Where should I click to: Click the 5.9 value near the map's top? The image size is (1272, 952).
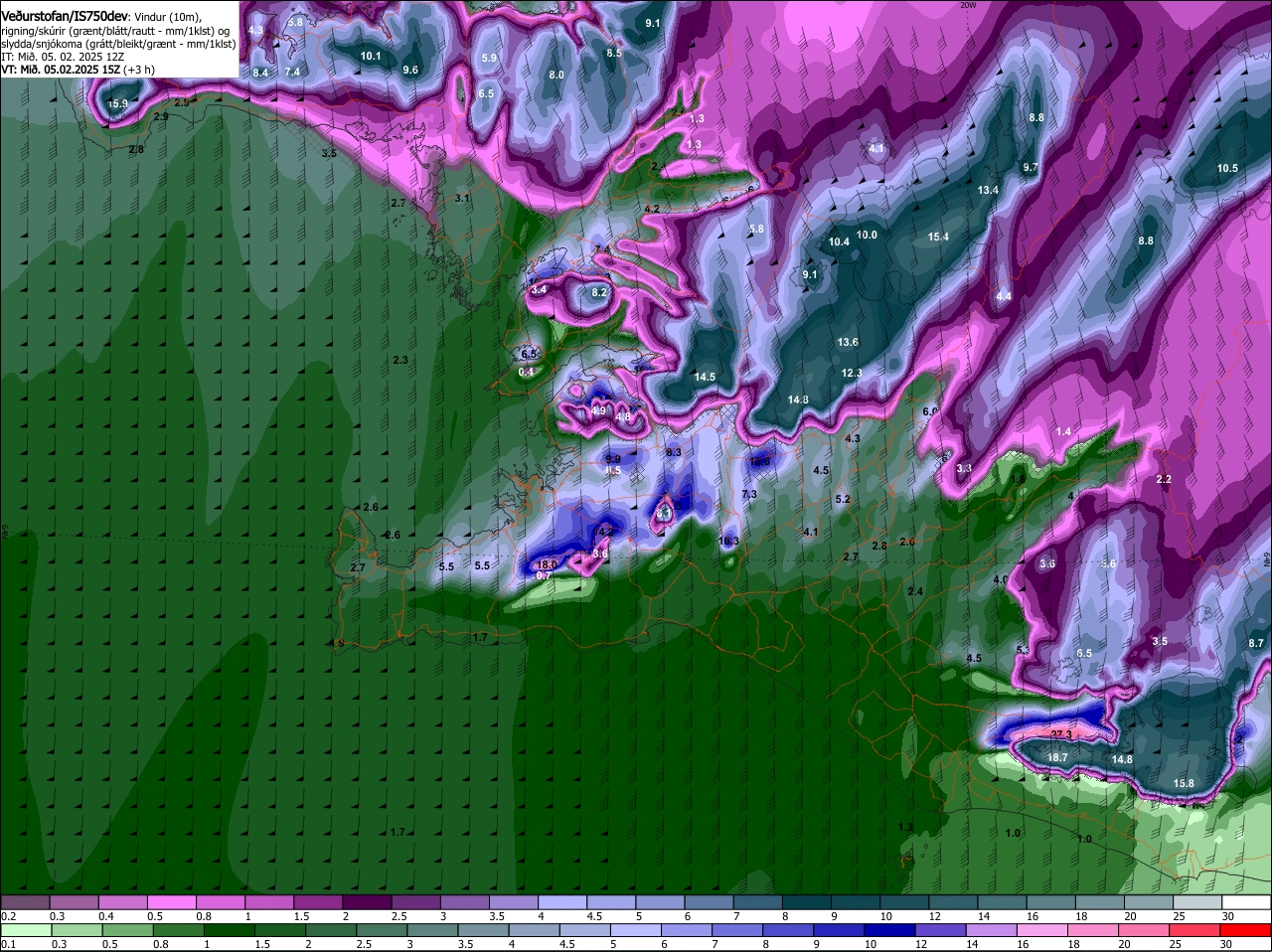[x=489, y=59]
